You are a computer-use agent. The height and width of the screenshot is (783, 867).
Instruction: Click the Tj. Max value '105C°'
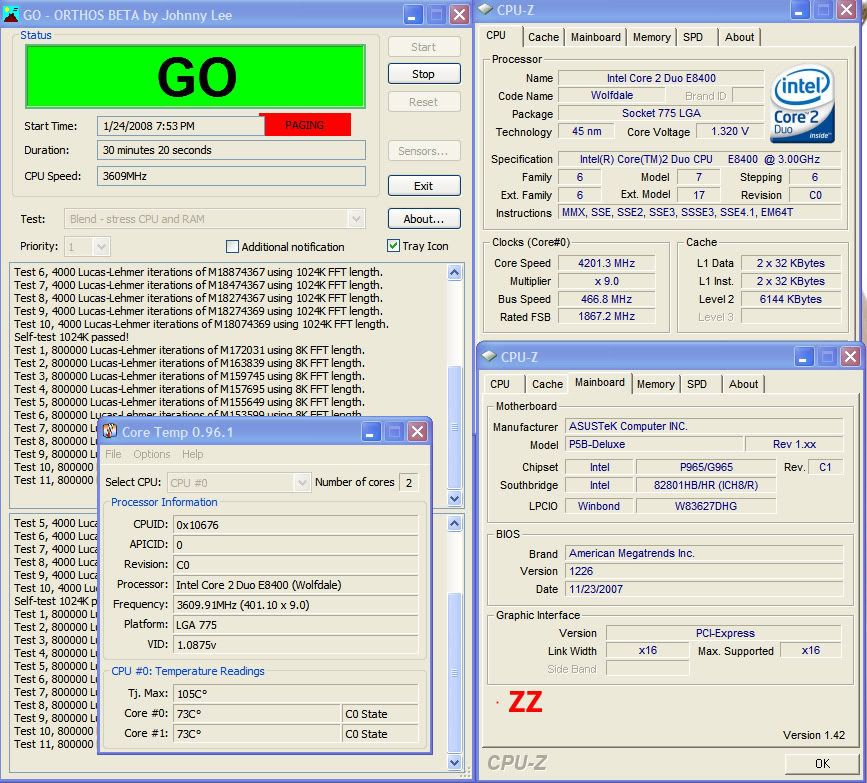296,694
